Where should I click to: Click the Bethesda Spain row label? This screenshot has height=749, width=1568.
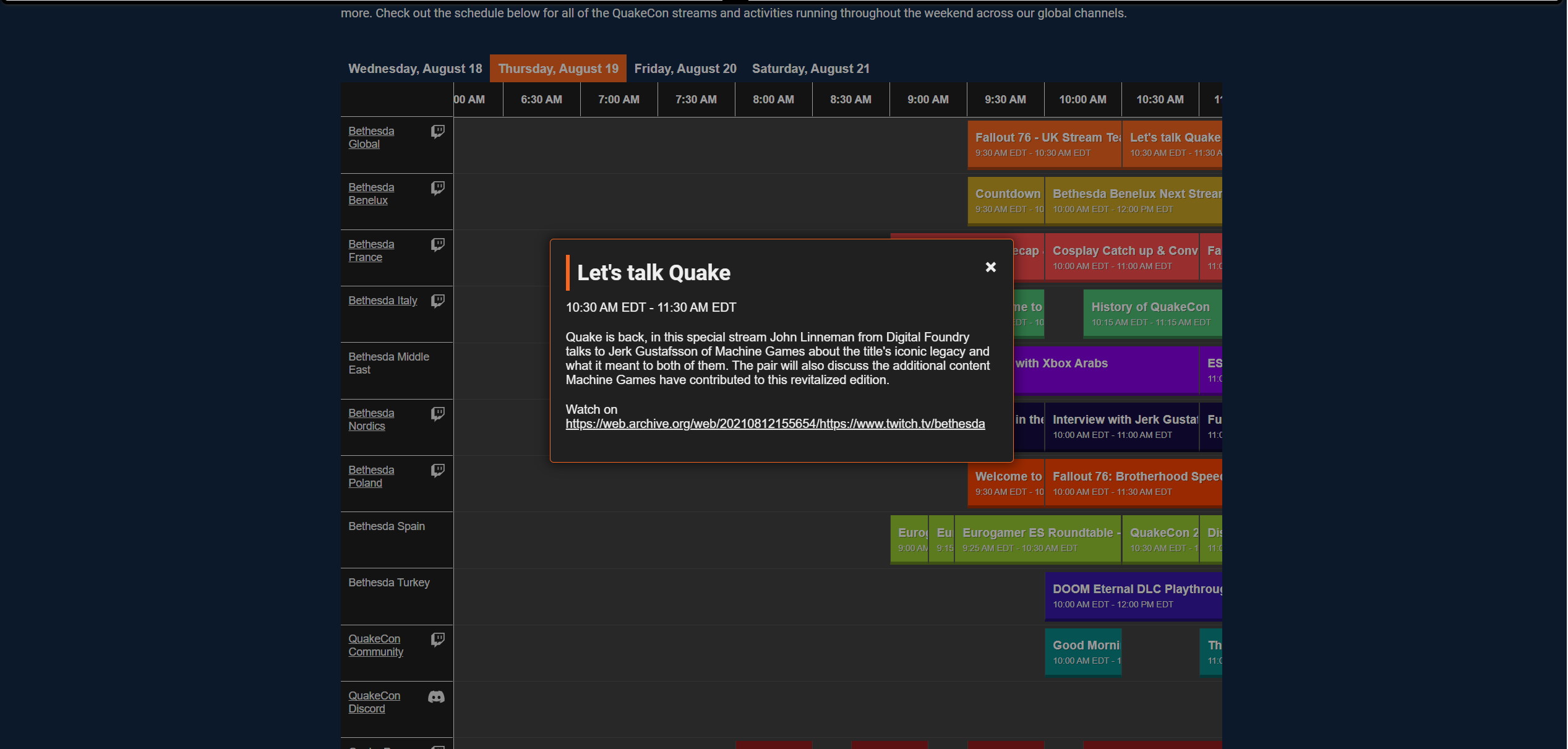click(387, 526)
